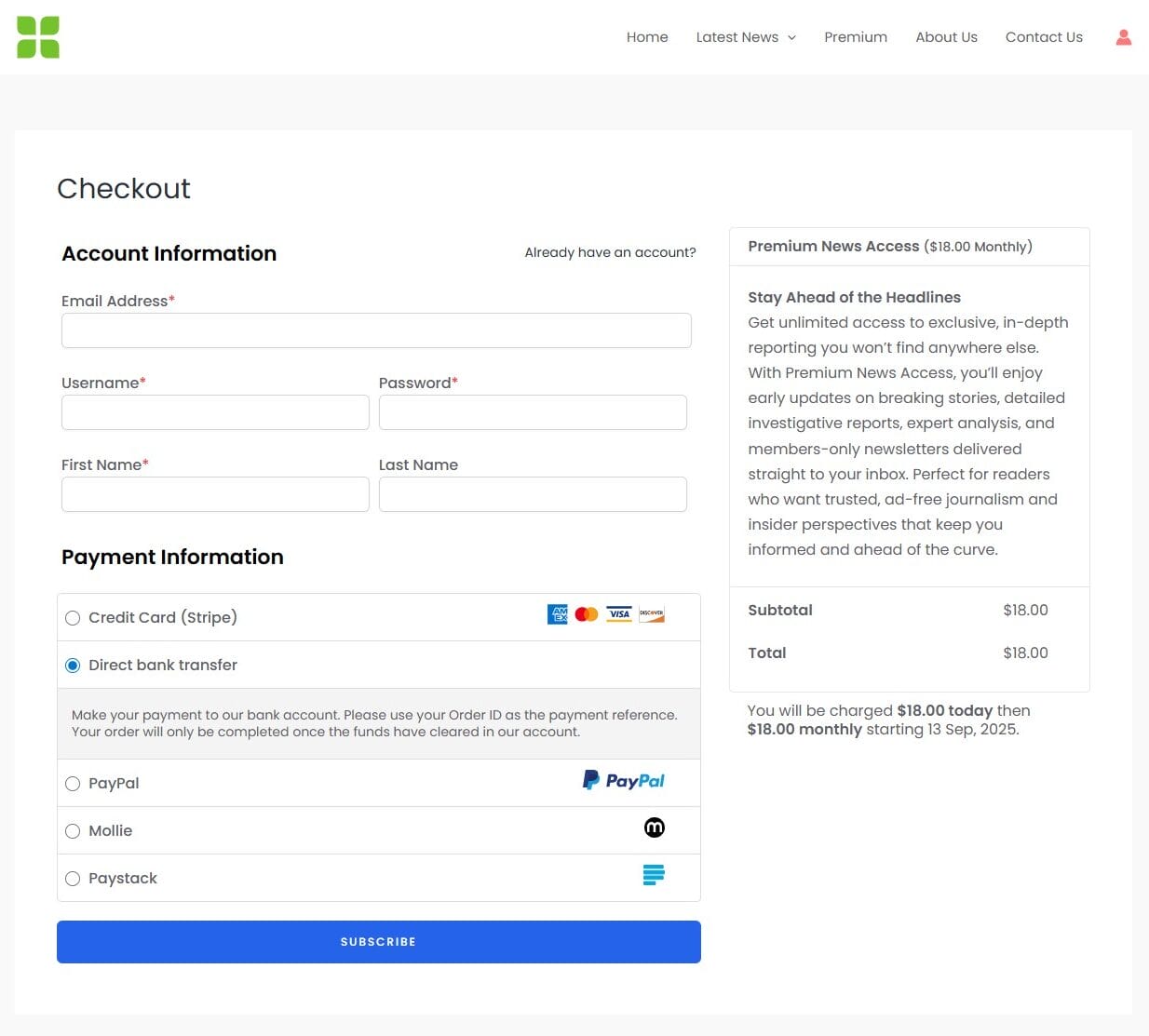Expand the Latest News dropdown arrow
The width and height of the screenshot is (1149, 1036).
792,38
